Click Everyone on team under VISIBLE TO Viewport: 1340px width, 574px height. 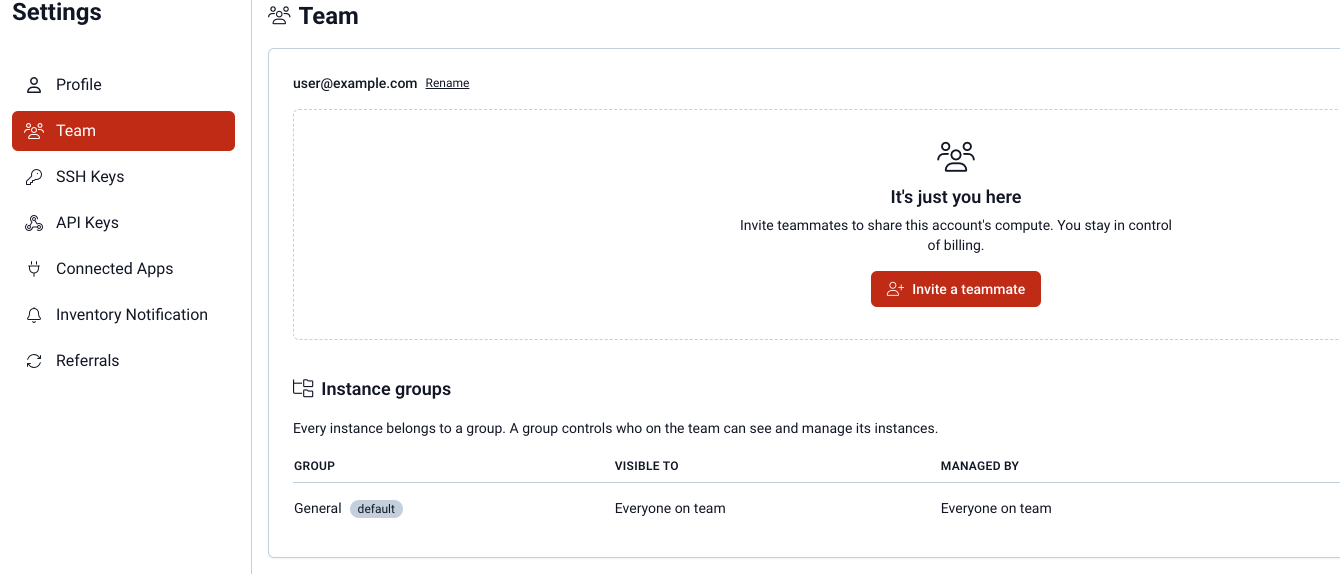(670, 508)
